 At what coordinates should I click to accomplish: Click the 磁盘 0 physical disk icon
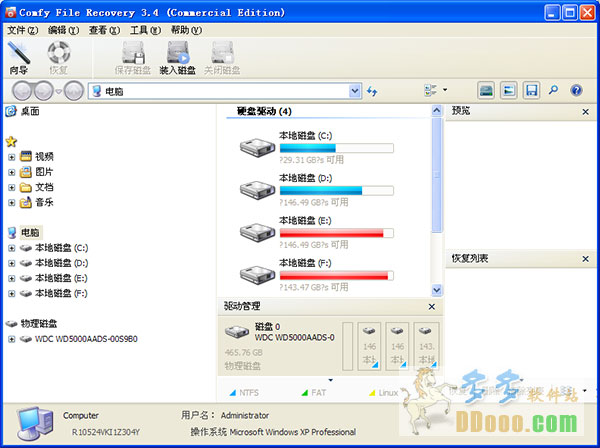pos(237,332)
